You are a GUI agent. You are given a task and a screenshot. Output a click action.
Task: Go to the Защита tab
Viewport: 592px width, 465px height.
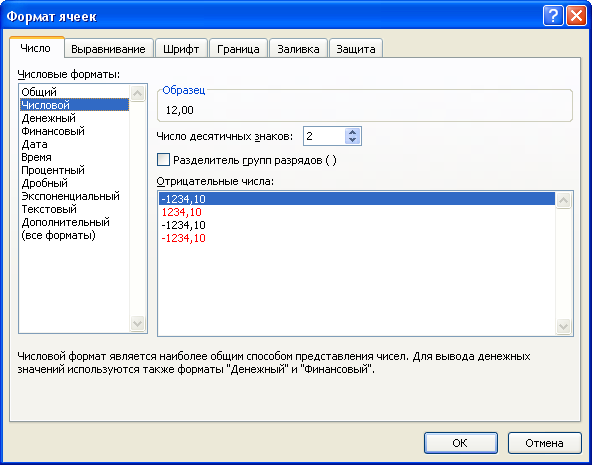[356, 49]
